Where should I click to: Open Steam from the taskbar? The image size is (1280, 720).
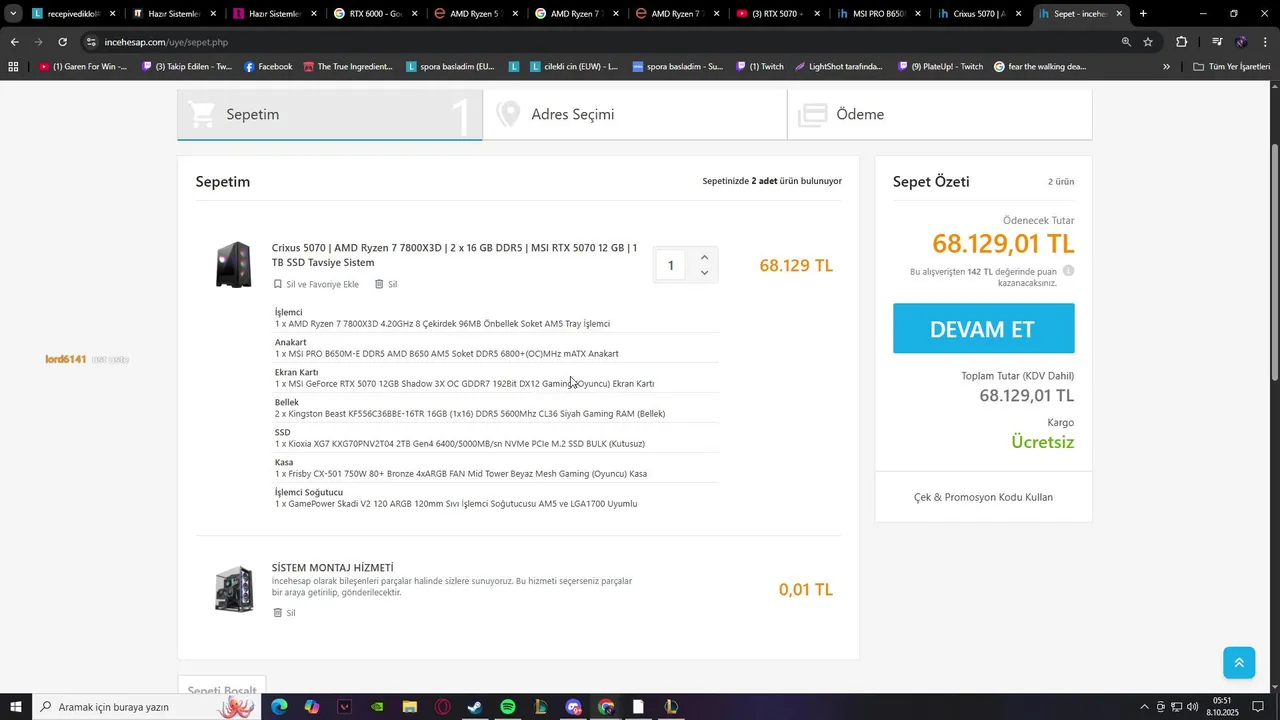475,707
